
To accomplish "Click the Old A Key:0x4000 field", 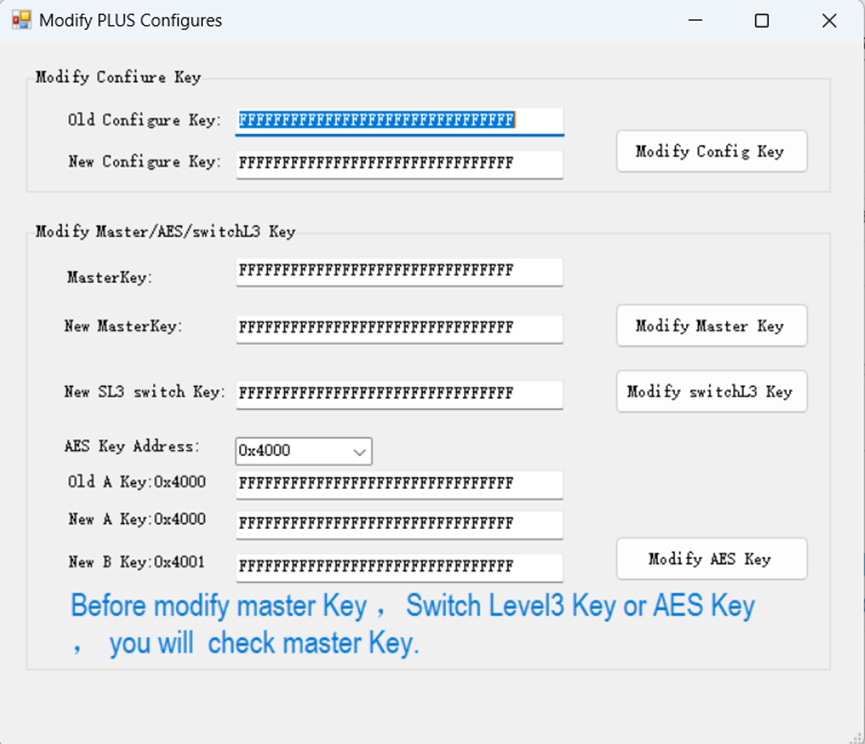I will coord(399,484).
